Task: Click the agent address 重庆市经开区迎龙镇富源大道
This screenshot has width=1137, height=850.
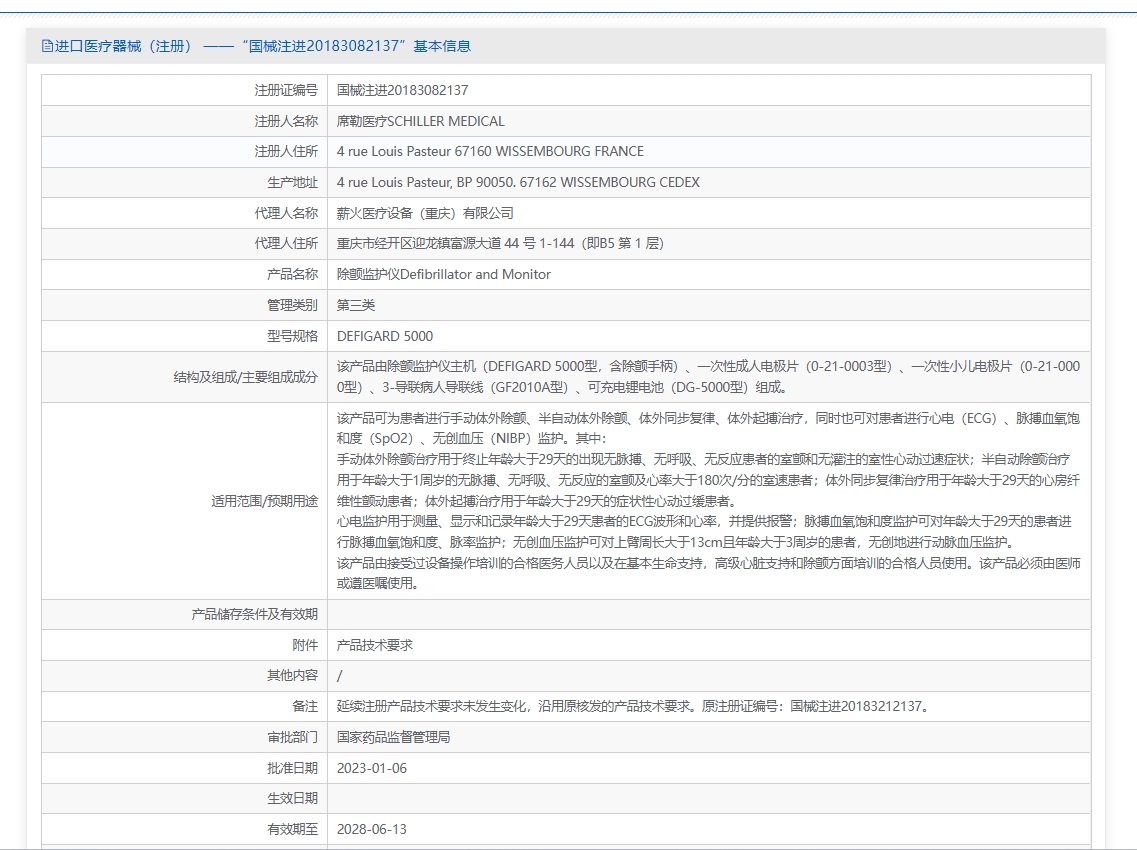Action: point(500,244)
